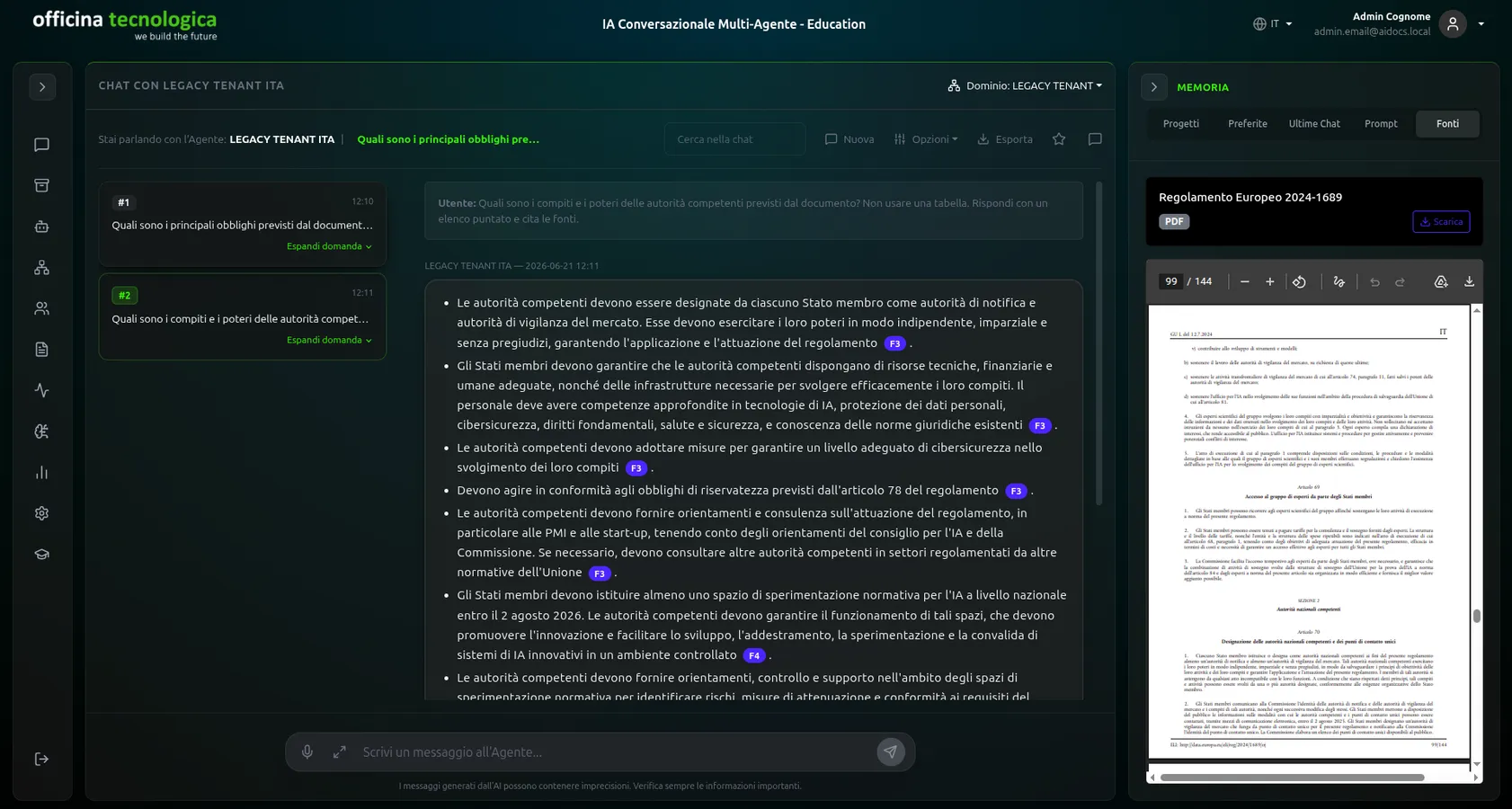Image resolution: width=1512 pixels, height=809 pixels.
Task: Collapse the Memoria panel with the arrow
Action: click(1154, 87)
